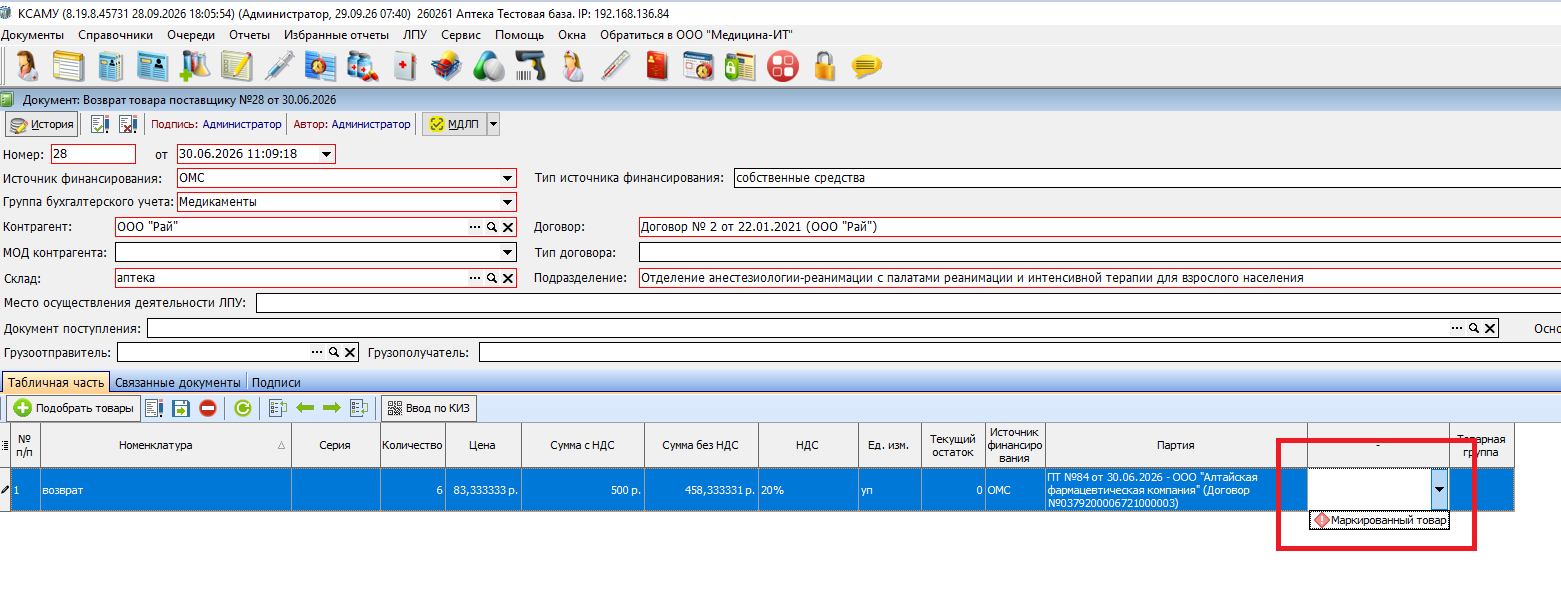
Task: Click the green left arrow icon
Action: (x=306, y=408)
